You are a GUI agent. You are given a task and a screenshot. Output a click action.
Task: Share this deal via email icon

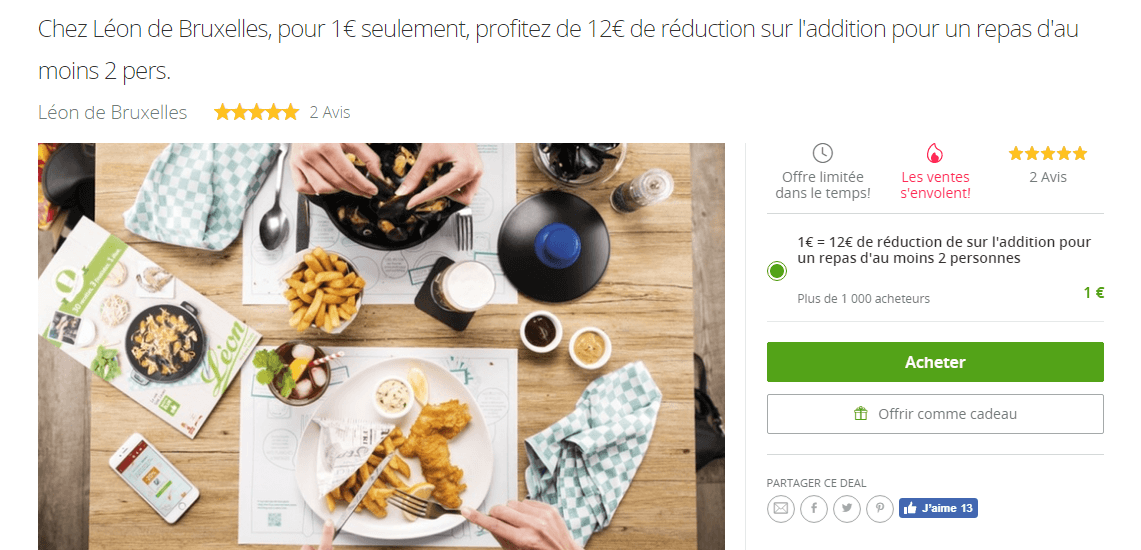(x=780, y=508)
